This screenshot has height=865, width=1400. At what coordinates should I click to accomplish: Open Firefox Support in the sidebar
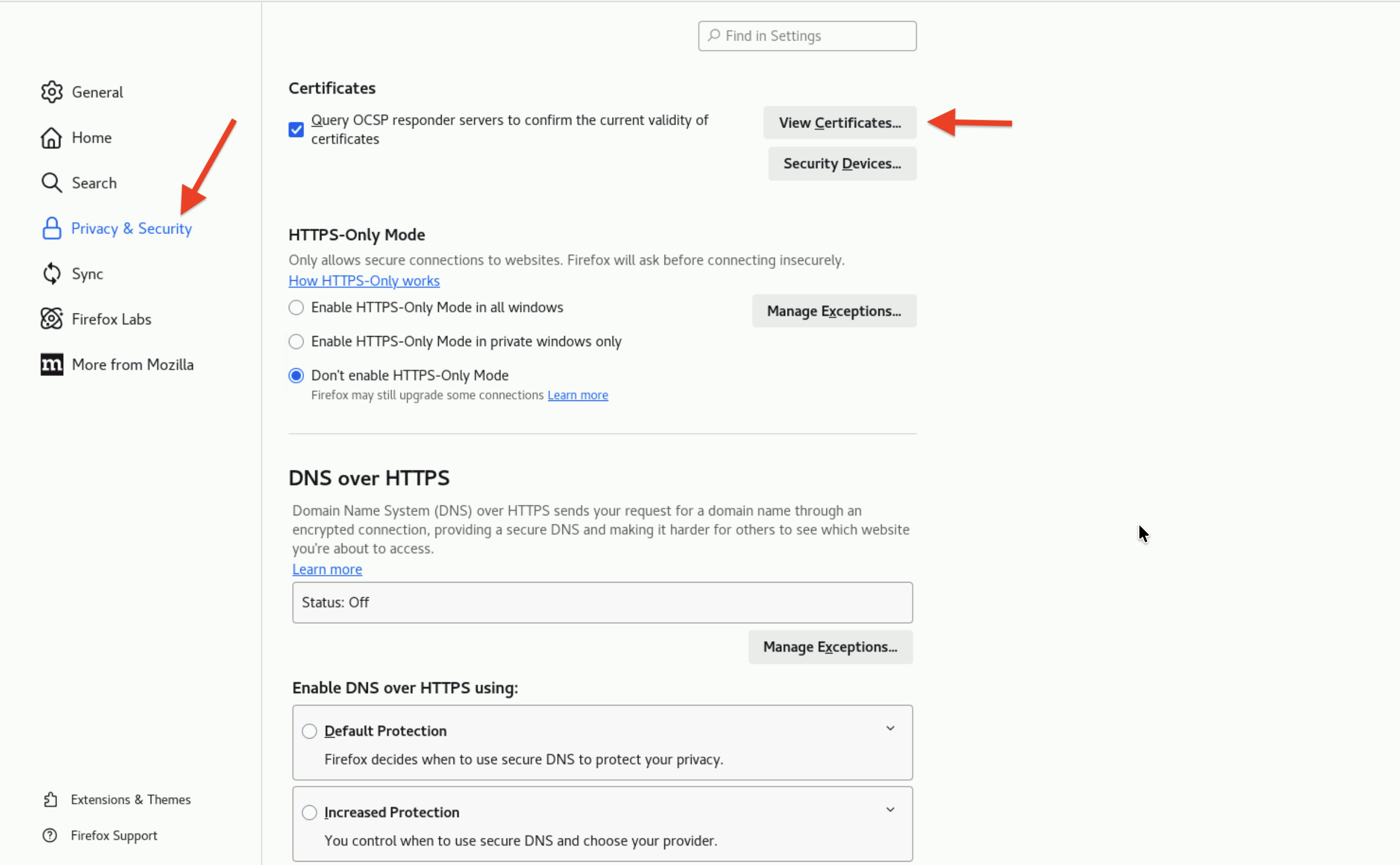[x=113, y=835]
